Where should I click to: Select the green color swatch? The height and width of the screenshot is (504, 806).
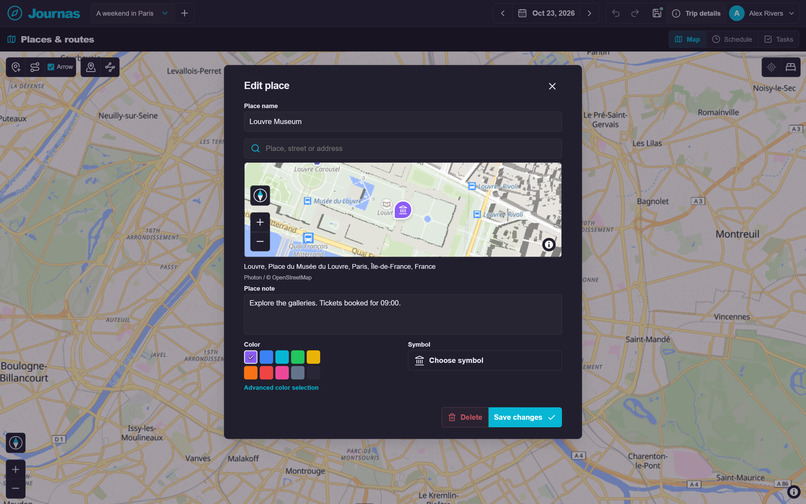(x=298, y=357)
